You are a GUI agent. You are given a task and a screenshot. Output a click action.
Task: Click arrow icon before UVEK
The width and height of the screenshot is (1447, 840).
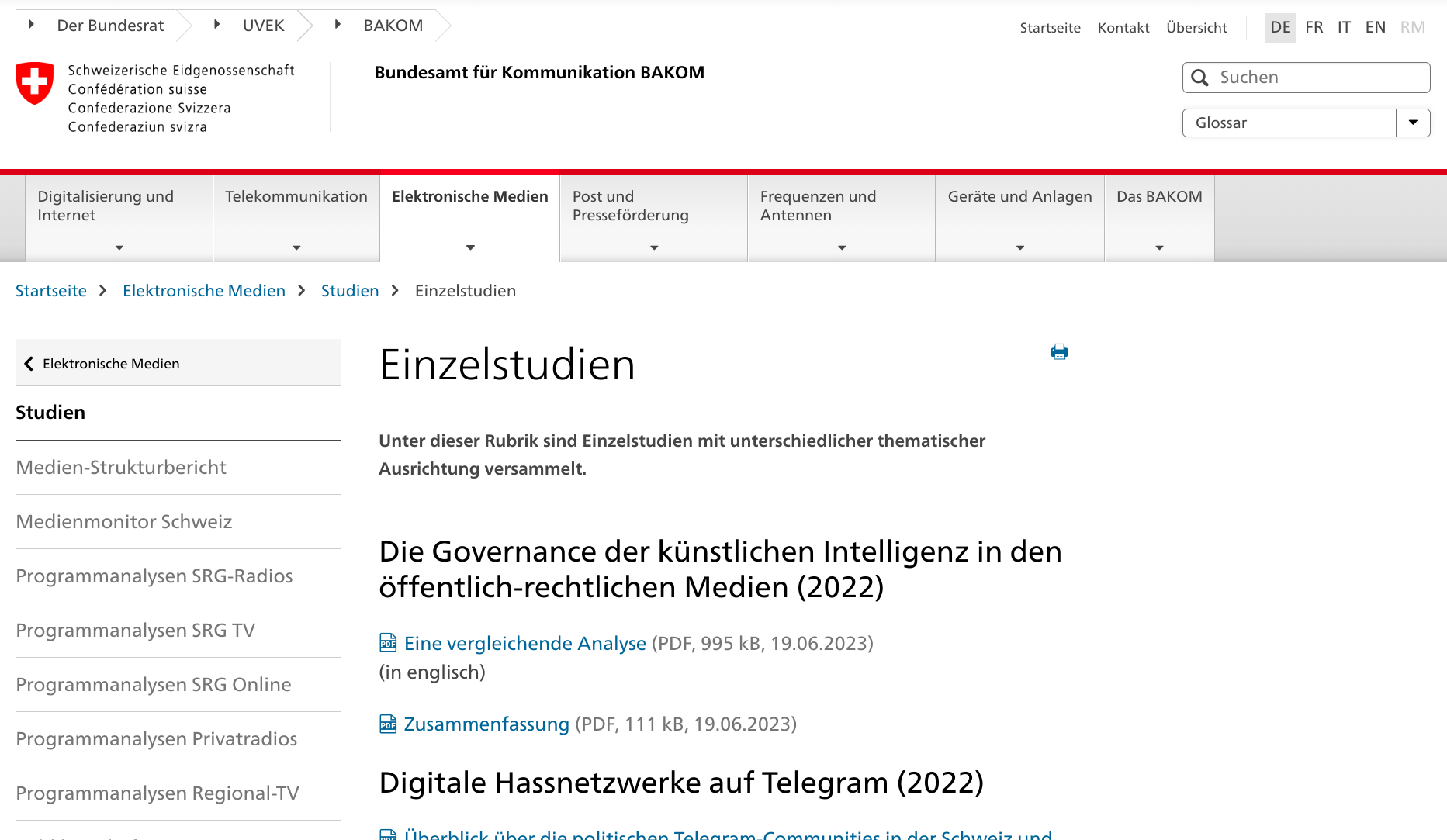tap(216, 25)
